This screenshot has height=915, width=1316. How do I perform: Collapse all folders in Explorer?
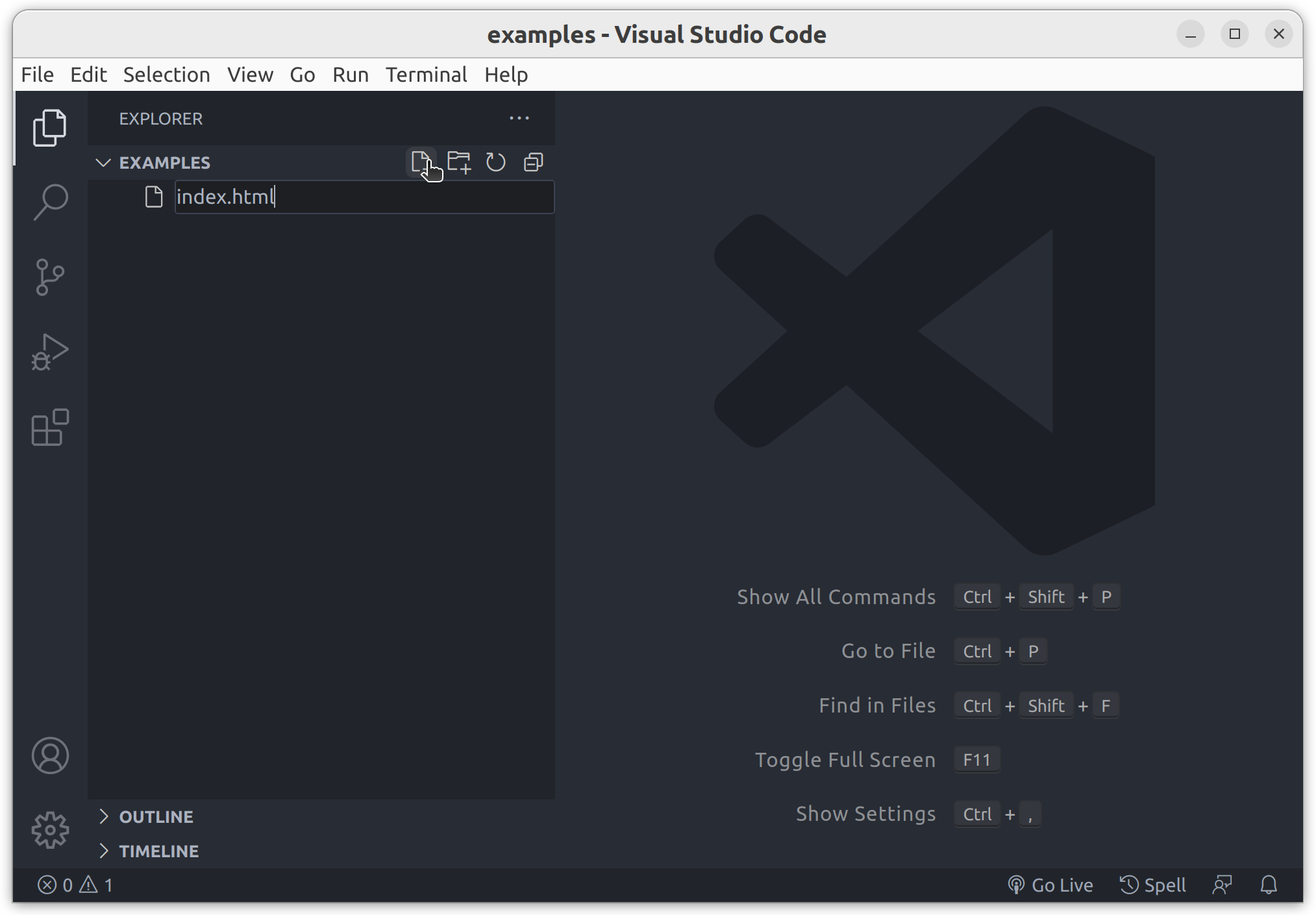pos(534,162)
